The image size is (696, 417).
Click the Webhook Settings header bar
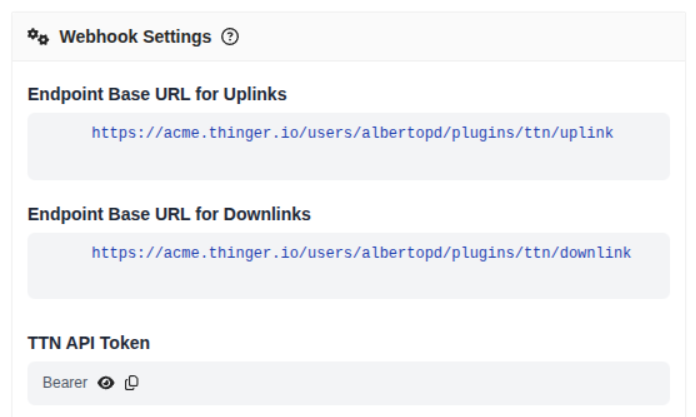point(450,37)
